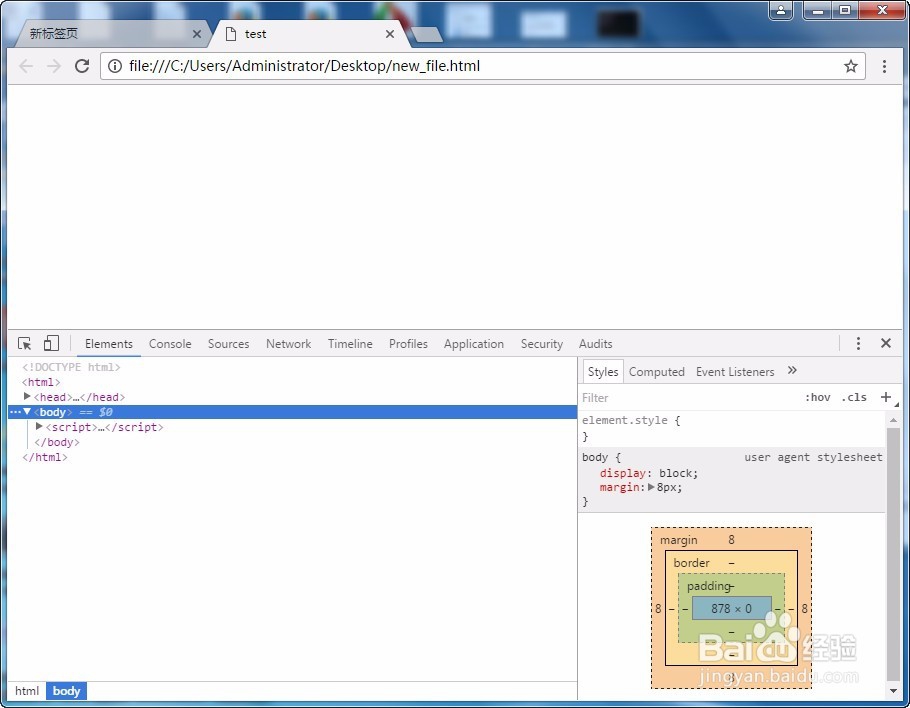The image size is (910, 708).
Task: Select the closing </body> tag row
Action: (57, 442)
